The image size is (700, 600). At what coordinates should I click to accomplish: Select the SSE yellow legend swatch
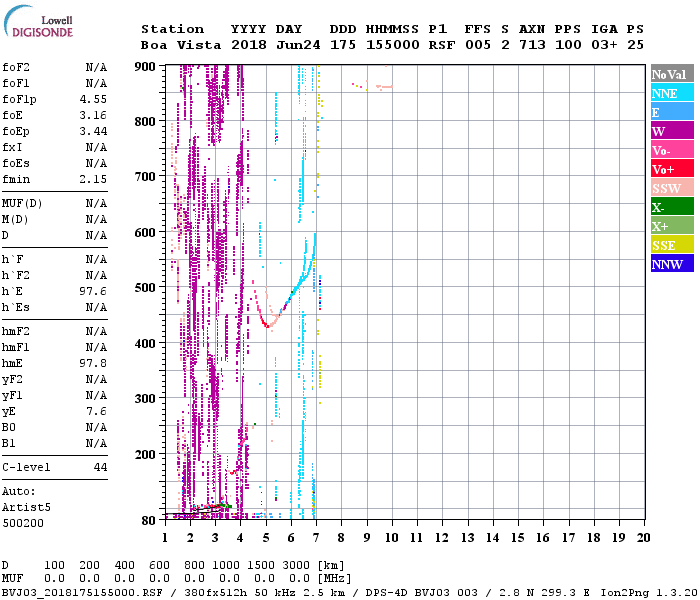tap(672, 245)
